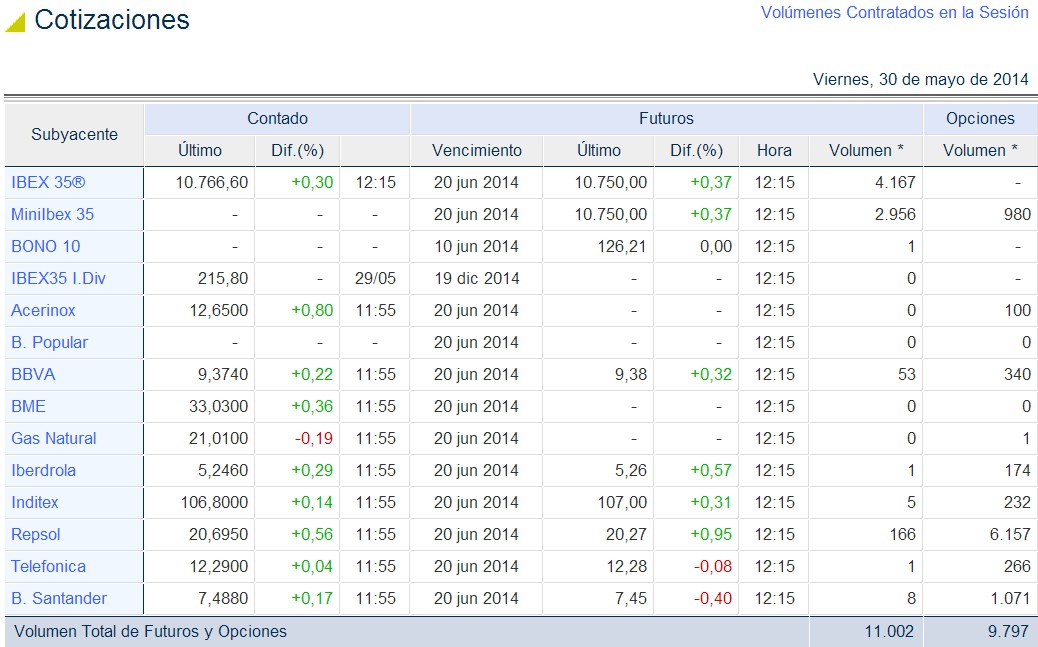The width and height of the screenshot is (1038, 647).
Task: Click IBEX35 I.Div expiry '19 dic 2014'
Action: 477,278
